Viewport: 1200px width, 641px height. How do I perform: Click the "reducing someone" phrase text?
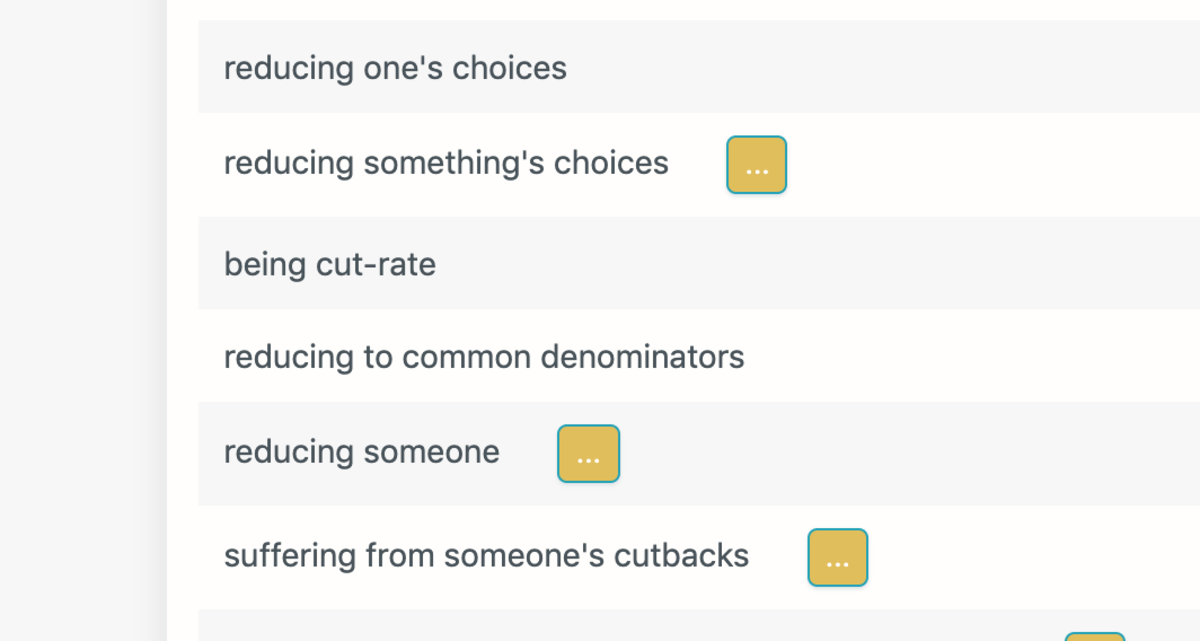click(x=361, y=452)
